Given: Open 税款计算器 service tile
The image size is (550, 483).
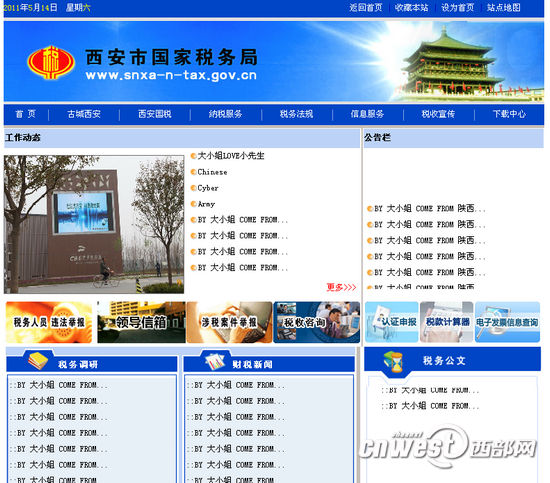Looking at the screenshot, I should coord(447,322).
